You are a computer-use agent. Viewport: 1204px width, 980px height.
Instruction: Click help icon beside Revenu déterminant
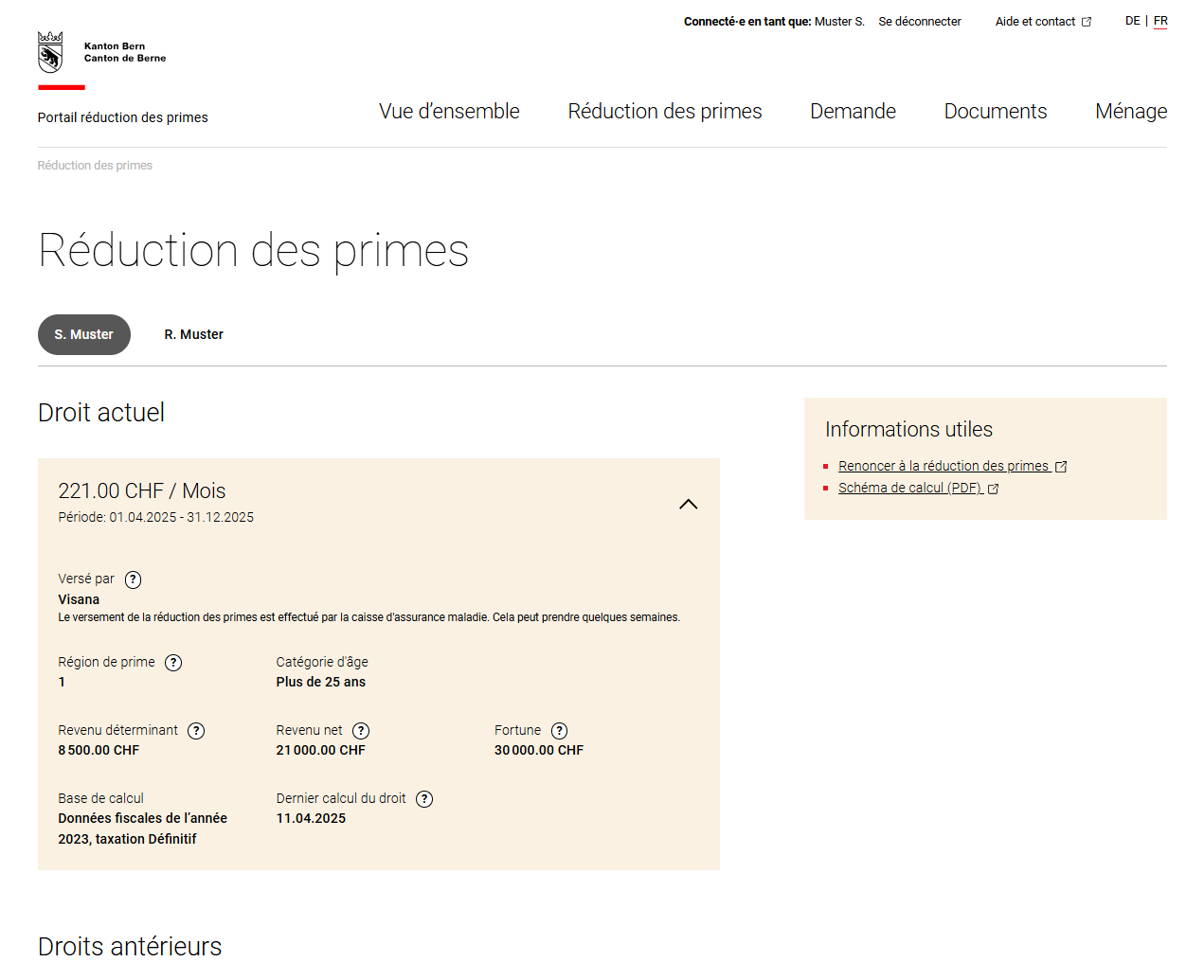click(196, 731)
